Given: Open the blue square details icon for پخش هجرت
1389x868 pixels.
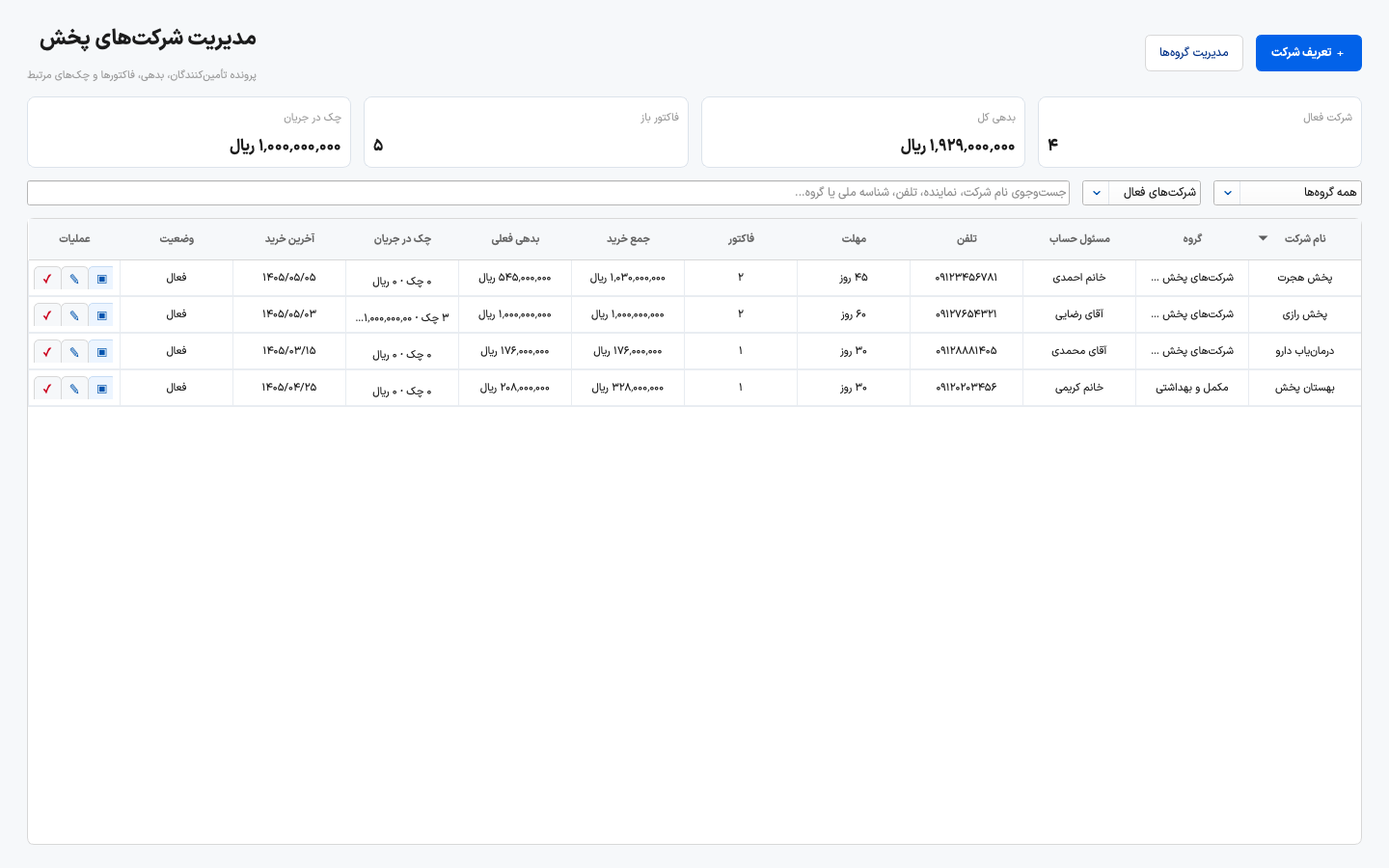Looking at the screenshot, I should pos(102,279).
